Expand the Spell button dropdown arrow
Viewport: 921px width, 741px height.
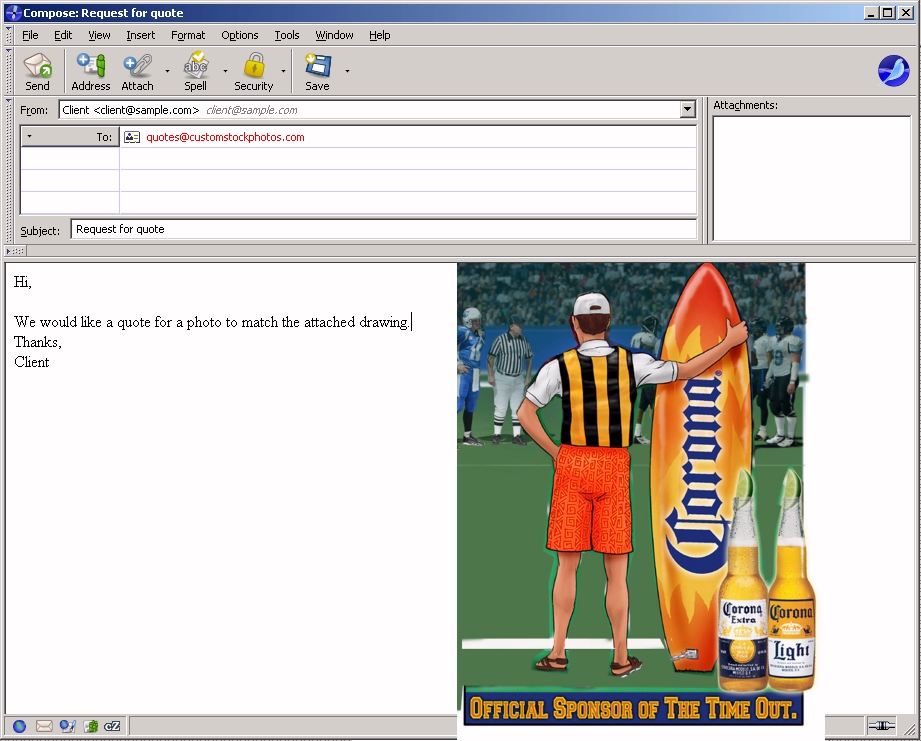pyautogui.click(x=225, y=71)
